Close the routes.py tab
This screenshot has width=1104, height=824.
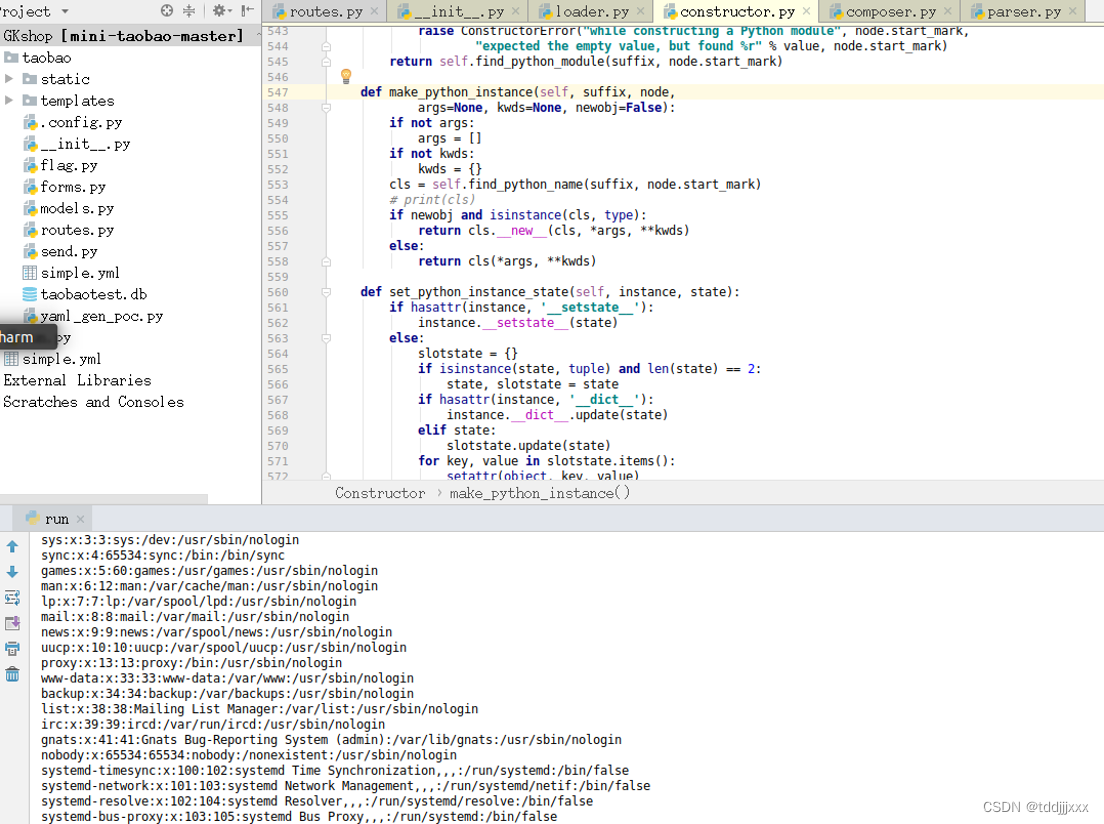[x=375, y=11]
